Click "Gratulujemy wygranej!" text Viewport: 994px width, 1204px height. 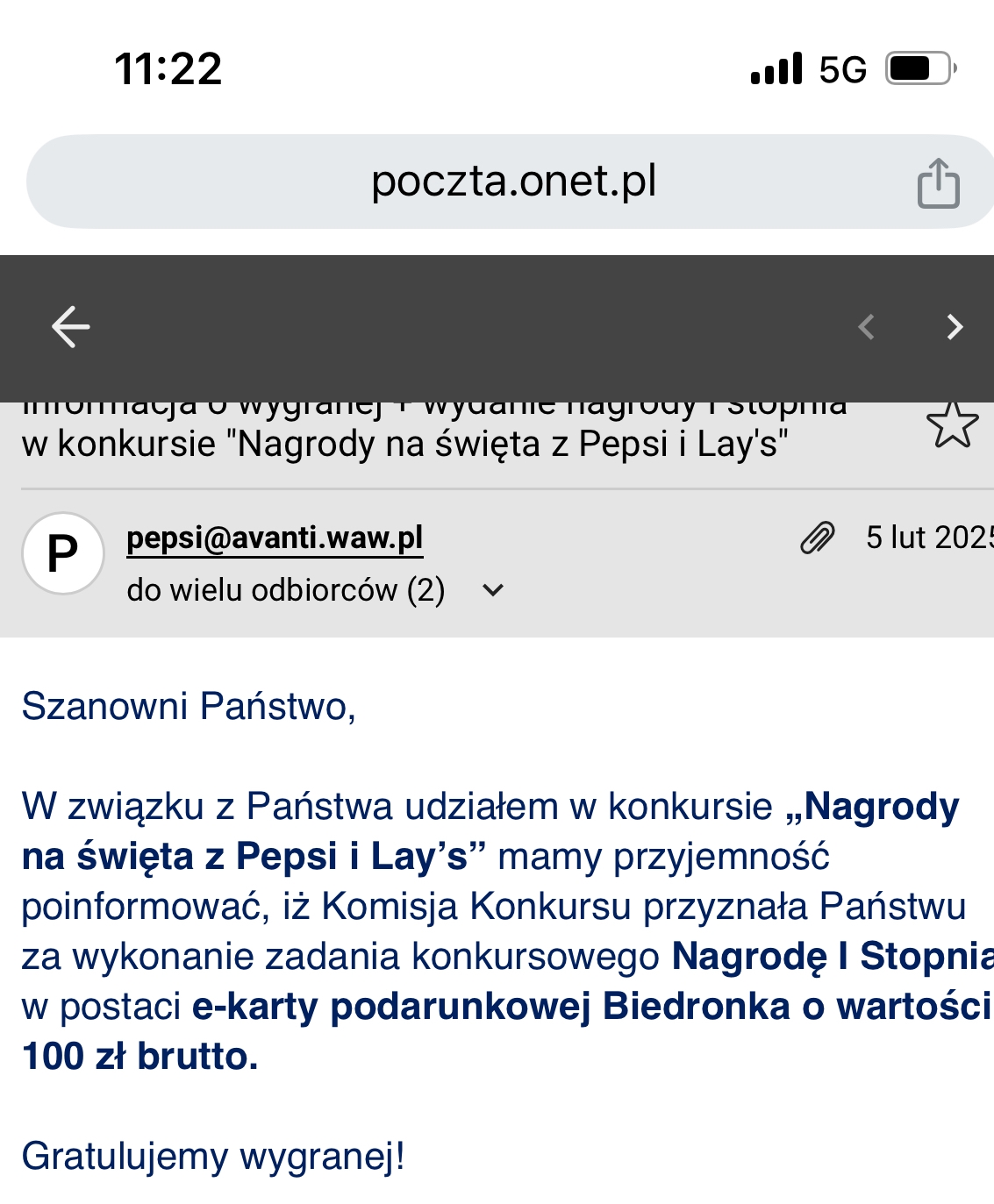point(213,1156)
